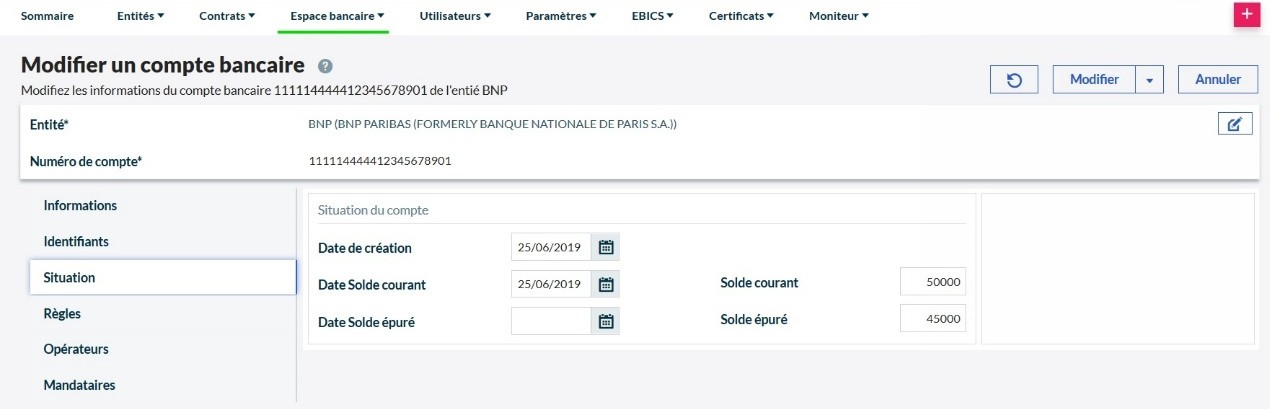Image resolution: width=1270 pixels, height=409 pixels.
Task: Go to the Sommaire menu item
Action: click(47, 16)
